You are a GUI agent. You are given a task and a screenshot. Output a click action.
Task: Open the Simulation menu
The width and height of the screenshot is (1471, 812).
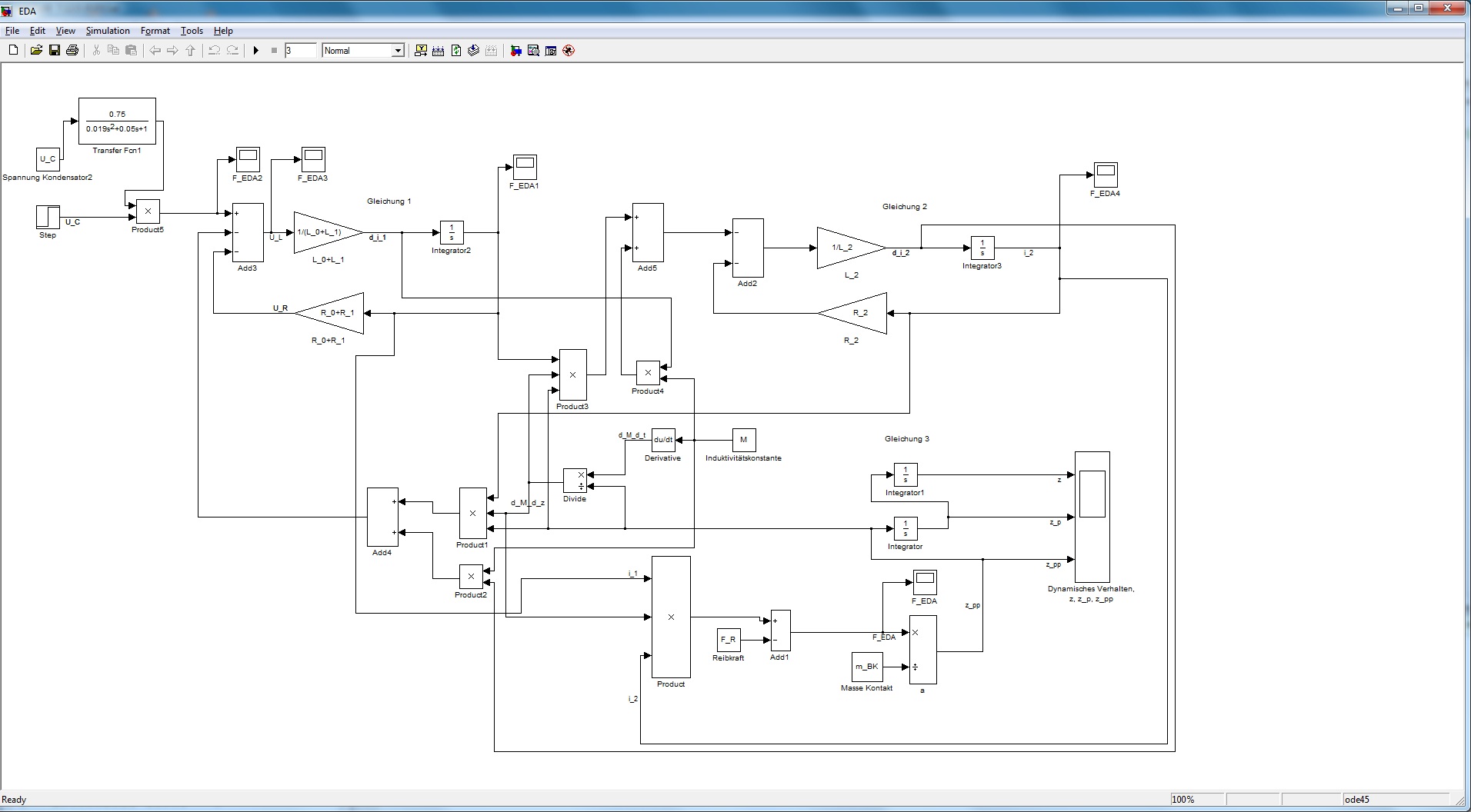pos(107,31)
